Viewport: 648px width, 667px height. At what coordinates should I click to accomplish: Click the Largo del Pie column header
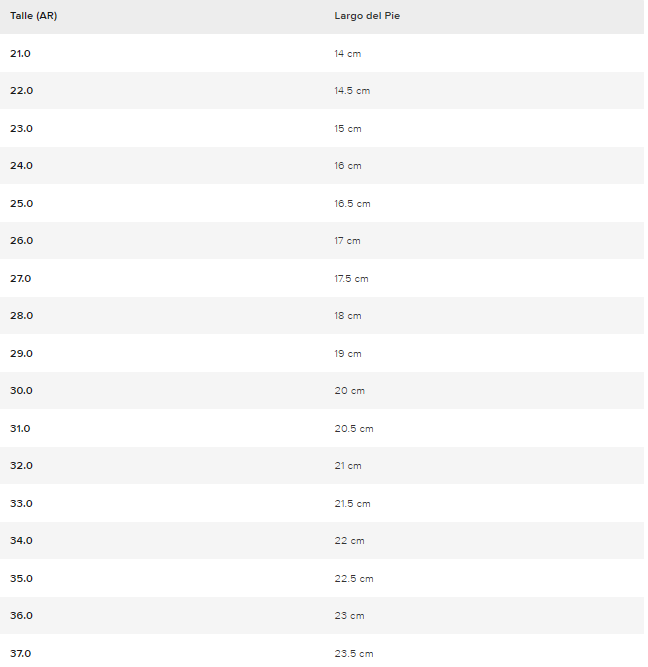pyautogui.click(x=367, y=16)
